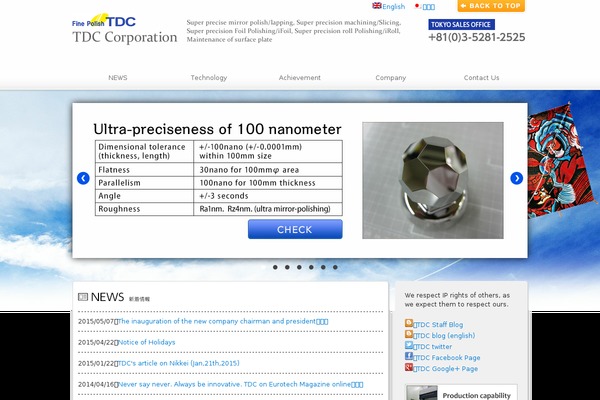Image resolution: width=600 pixels, height=400 pixels.
Task: Switch language to Japanese text link
Action: (428, 7)
